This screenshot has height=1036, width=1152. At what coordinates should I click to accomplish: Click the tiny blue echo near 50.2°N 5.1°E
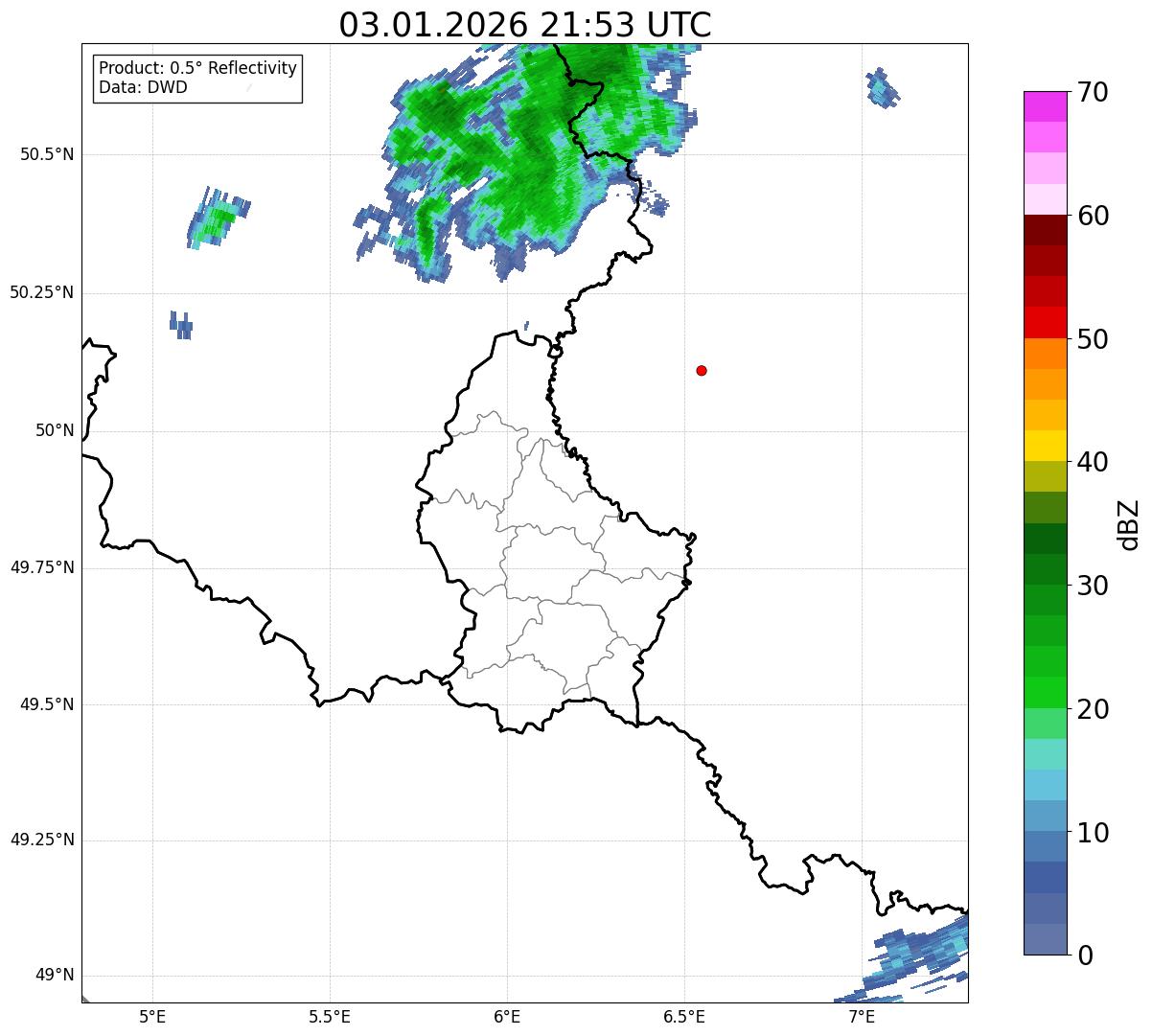pyautogui.click(x=181, y=325)
